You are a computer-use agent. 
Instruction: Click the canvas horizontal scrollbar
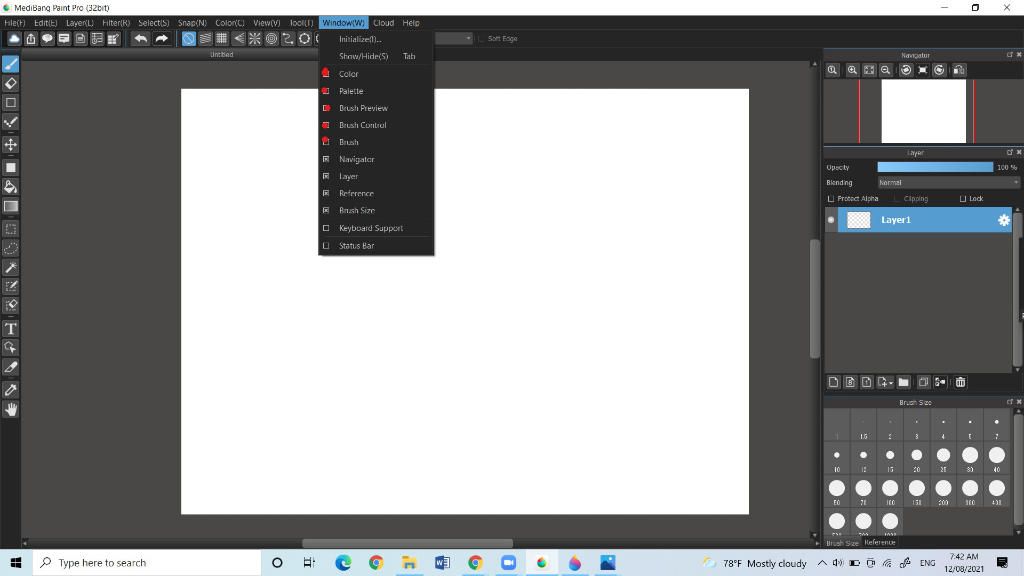(x=407, y=543)
